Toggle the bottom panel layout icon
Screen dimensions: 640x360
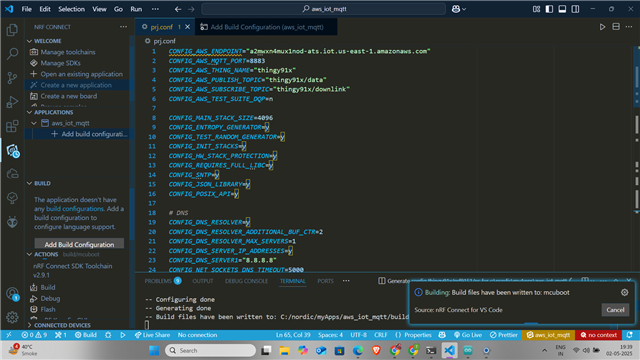(562, 9)
